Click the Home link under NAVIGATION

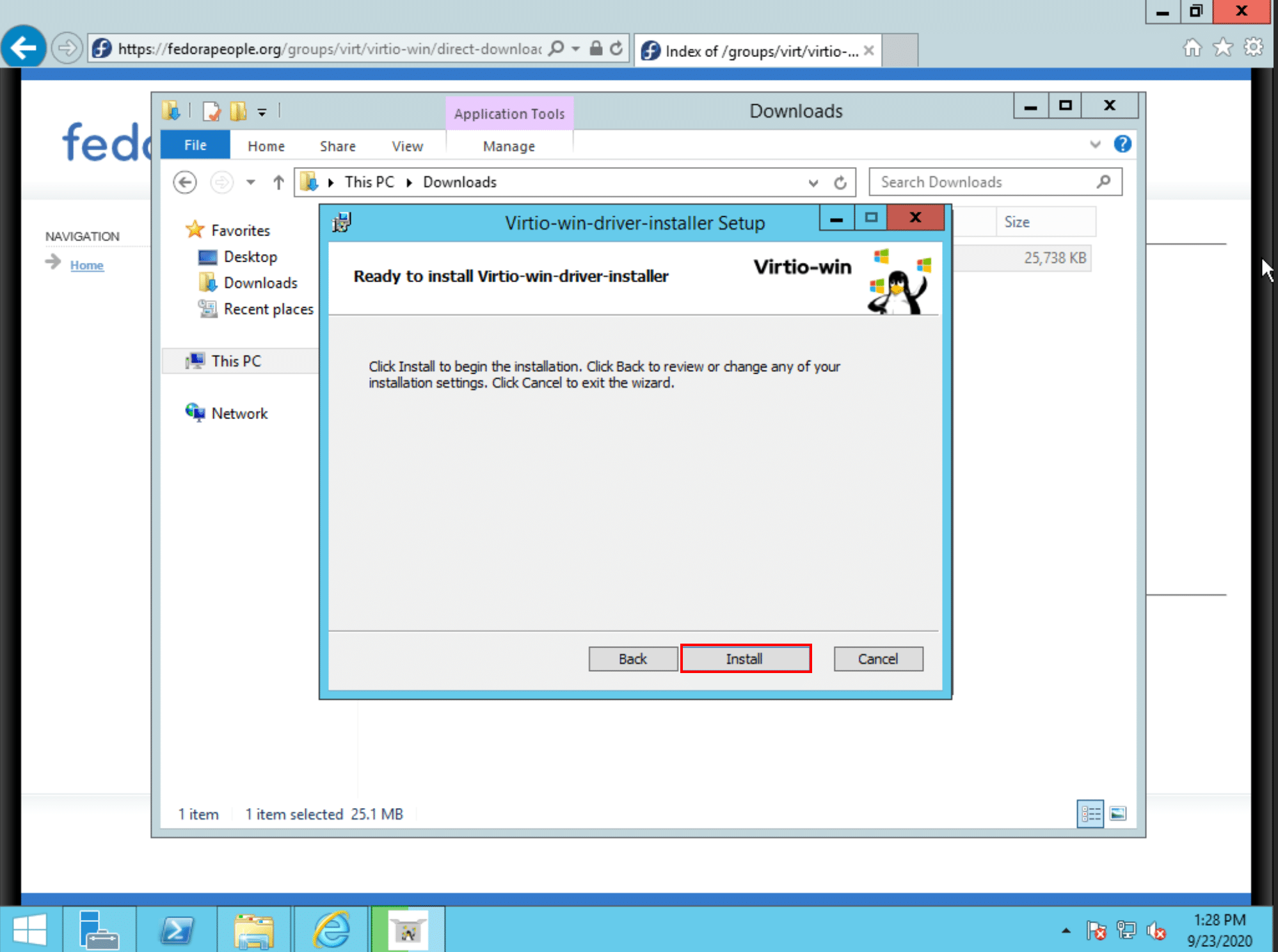pos(86,265)
